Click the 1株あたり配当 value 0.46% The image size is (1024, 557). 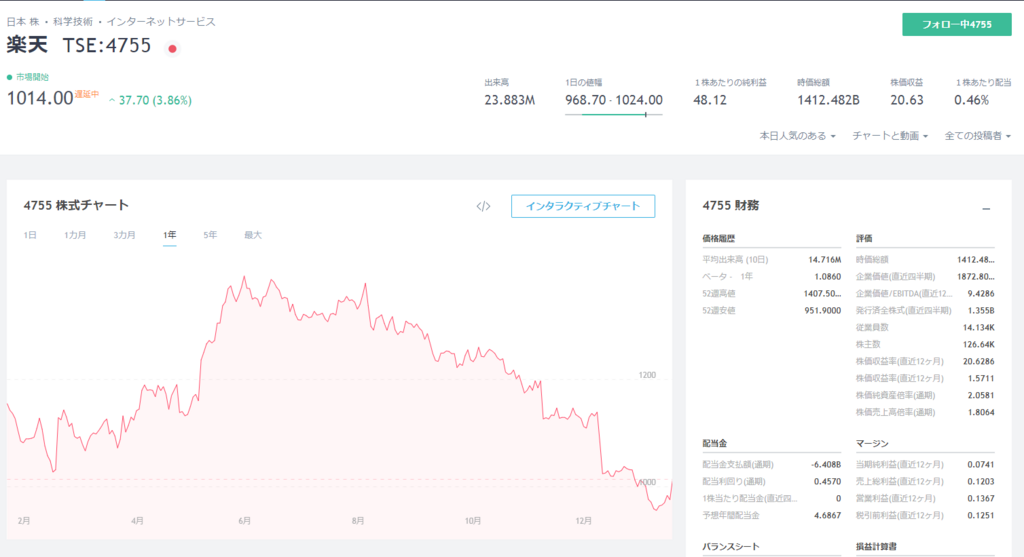click(x=971, y=100)
